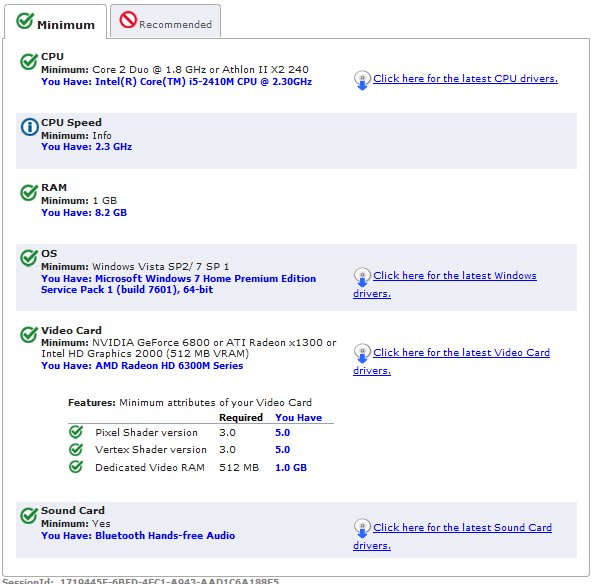Viewport: 594px width, 584px height.
Task: Click the Video Card drivers download disc icon
Action: pyautogui.click(x=362, y=354)
